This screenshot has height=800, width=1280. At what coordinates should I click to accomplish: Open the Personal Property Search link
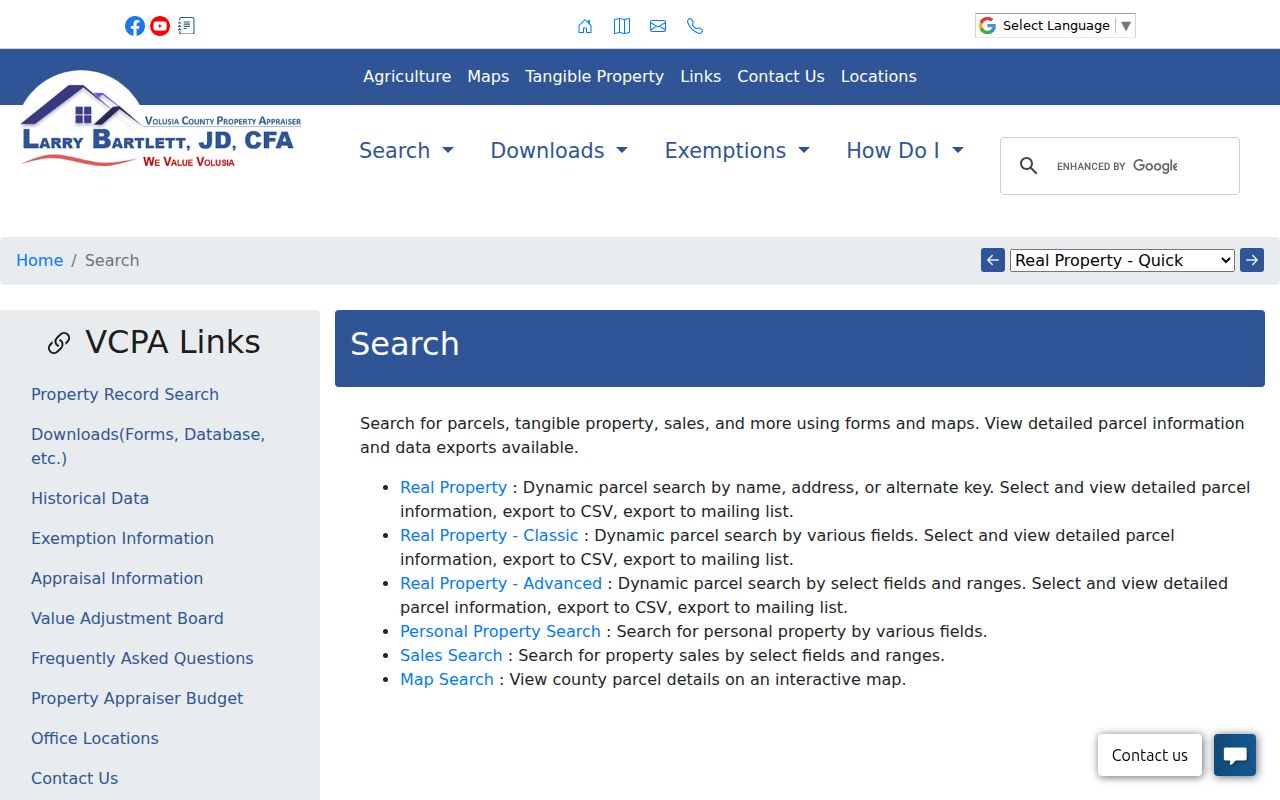(500, 631)
